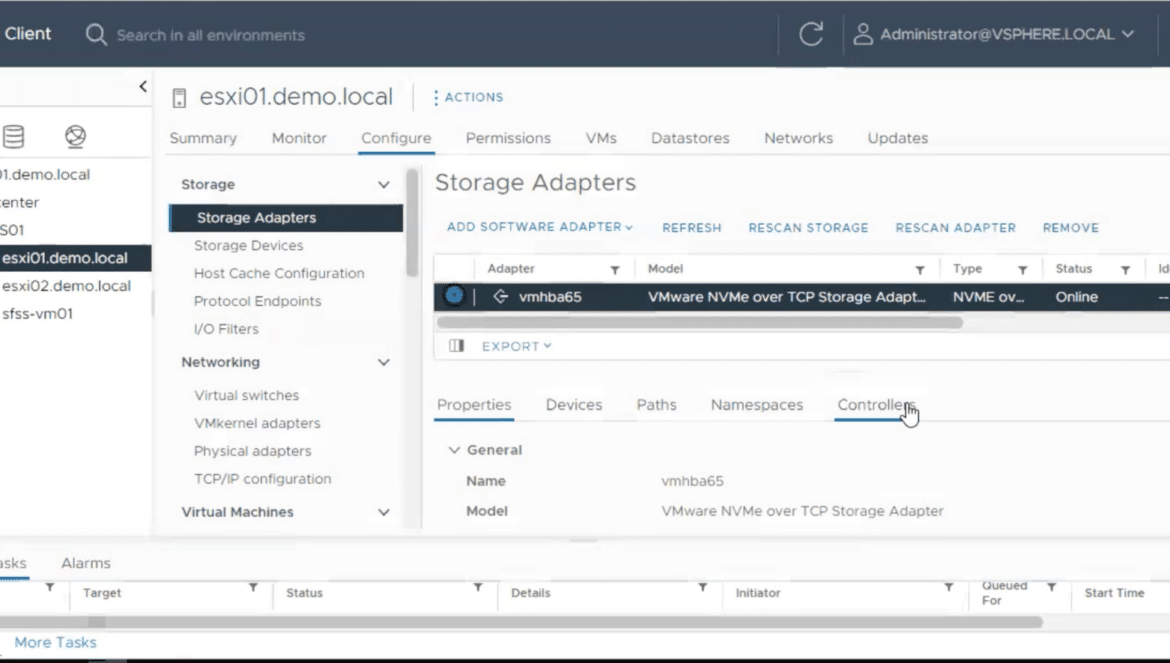Open the Add Software Adapter dropdown

tap(539, 227)
